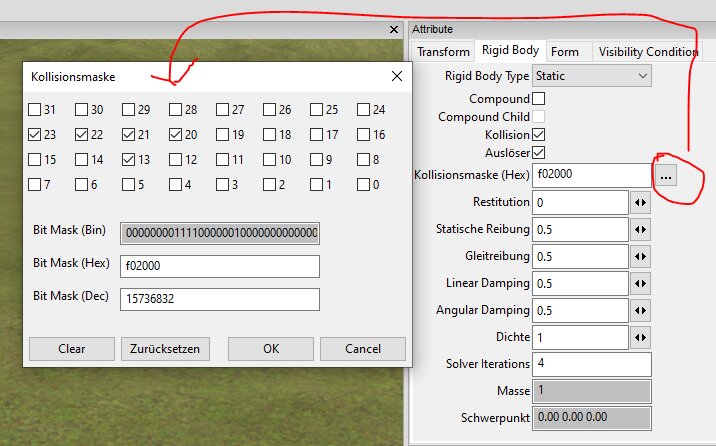Screen dimensions: 716x446
Task: Switch to the Visibility Condition tab
Action: [647, 52]
